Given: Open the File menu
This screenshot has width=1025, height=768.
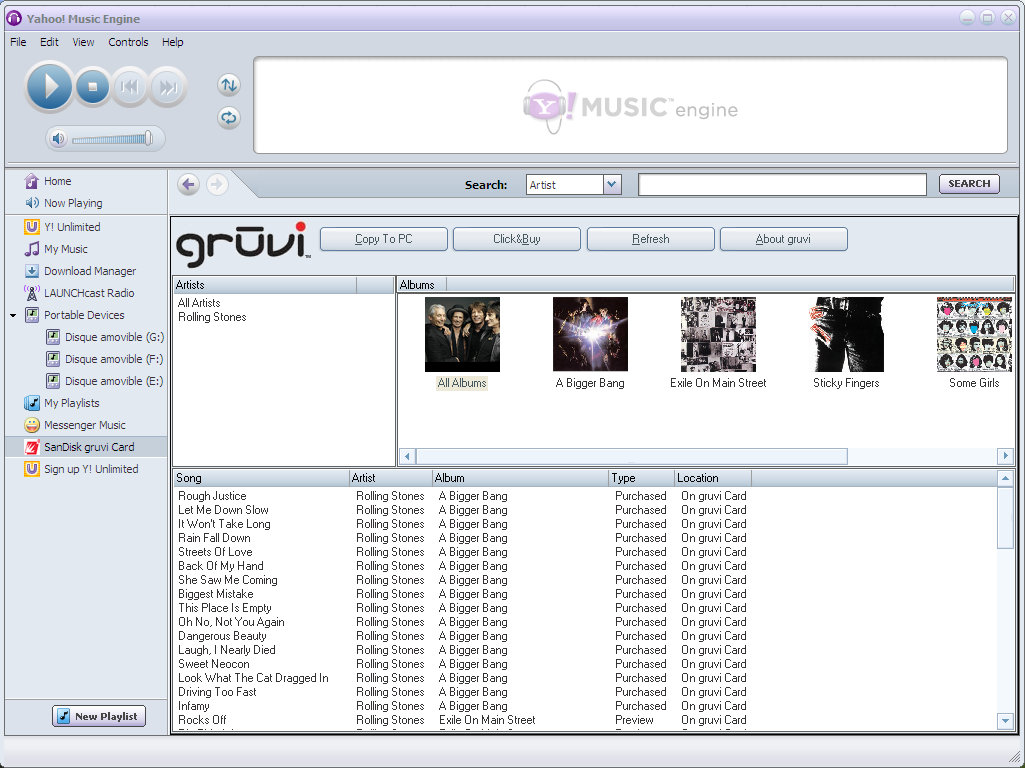Looking at the screenshot, I should (18, 42).
